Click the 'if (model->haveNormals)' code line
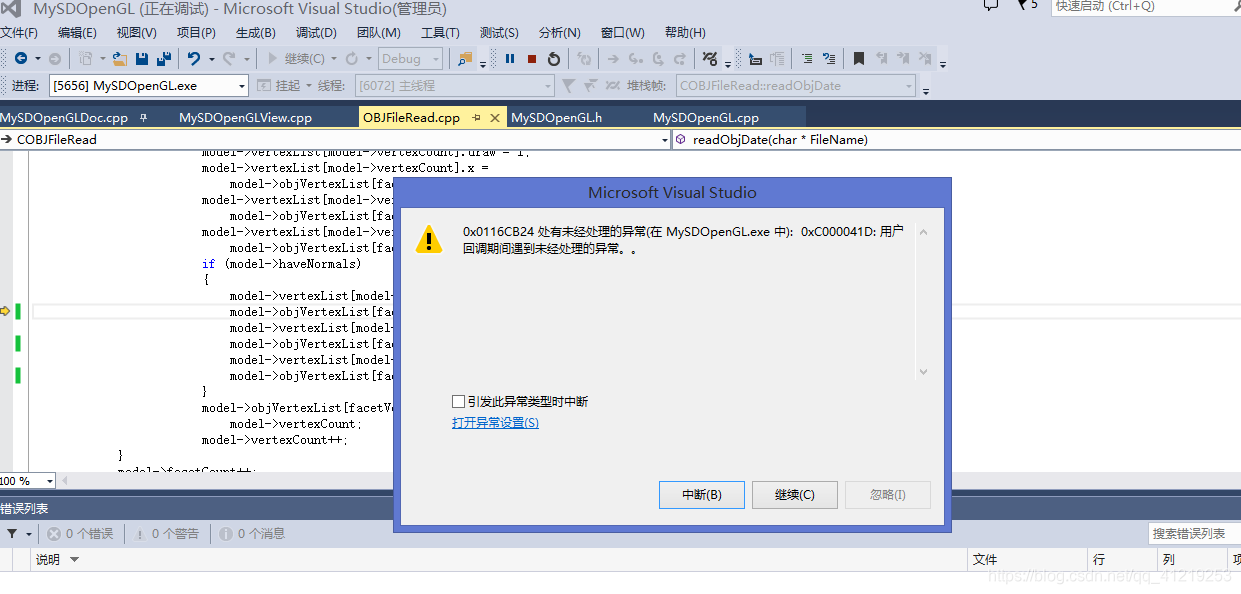 [x=282, y=264]
